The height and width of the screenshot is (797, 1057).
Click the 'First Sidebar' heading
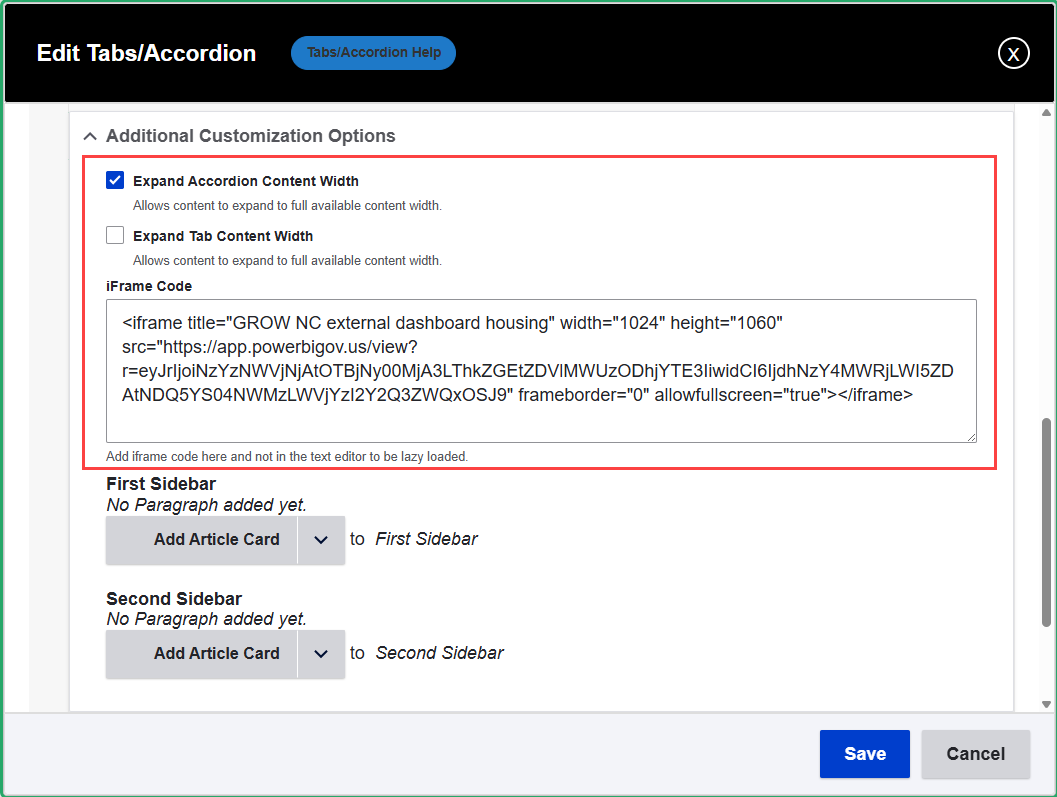coord(161,484)
